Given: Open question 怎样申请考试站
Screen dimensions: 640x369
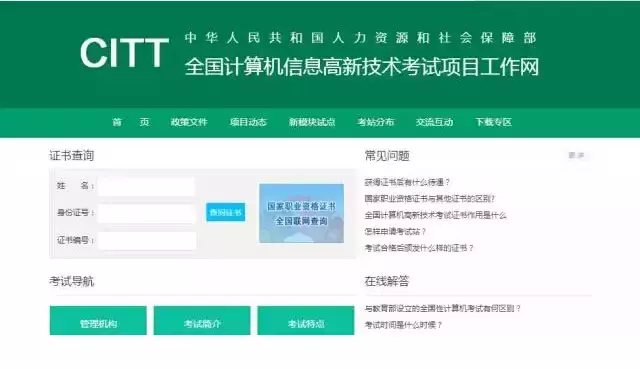Looking at the screenshot, I should (395, 231).
